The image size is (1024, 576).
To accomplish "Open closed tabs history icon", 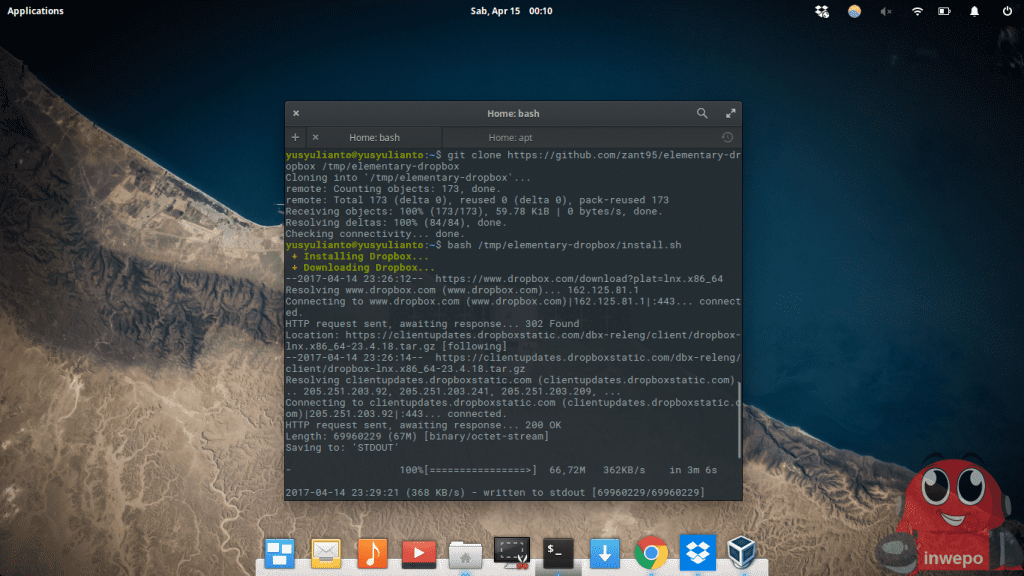I will (x=727, y=137).
